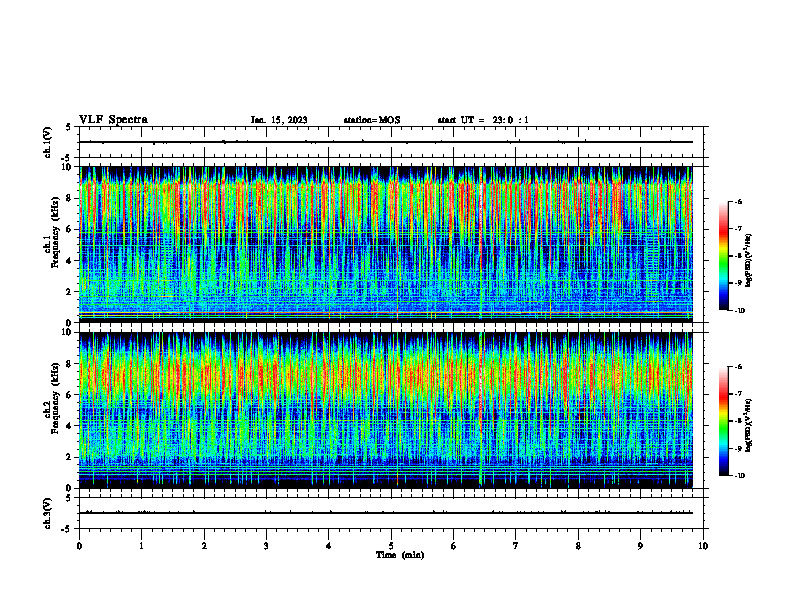Click the "8" kHz tick on ch.1 frequency axis

pyautogui.click(x=70, y=198)
